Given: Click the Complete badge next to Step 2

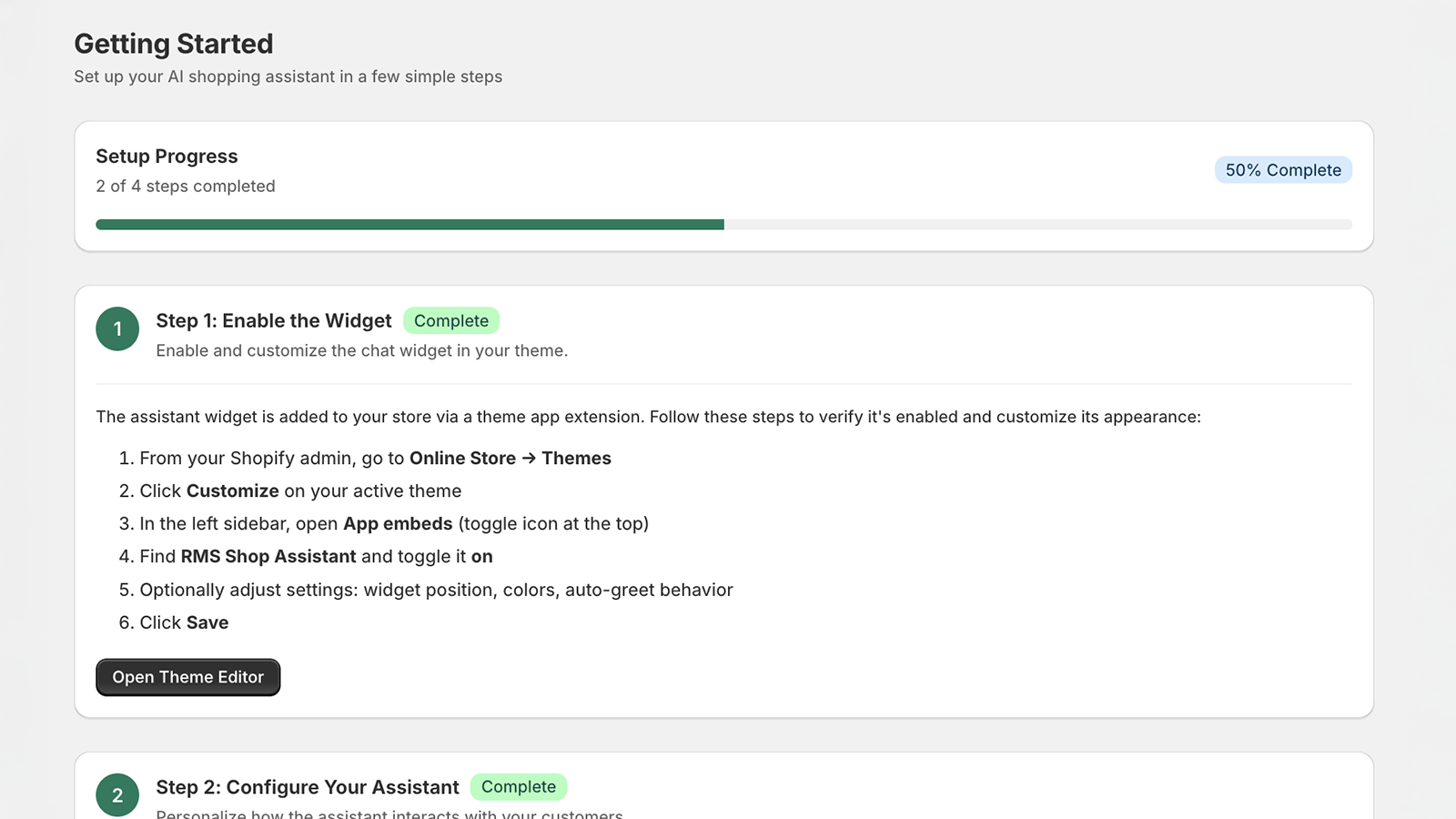Looking at the screenshot, I should pos(519,787).
